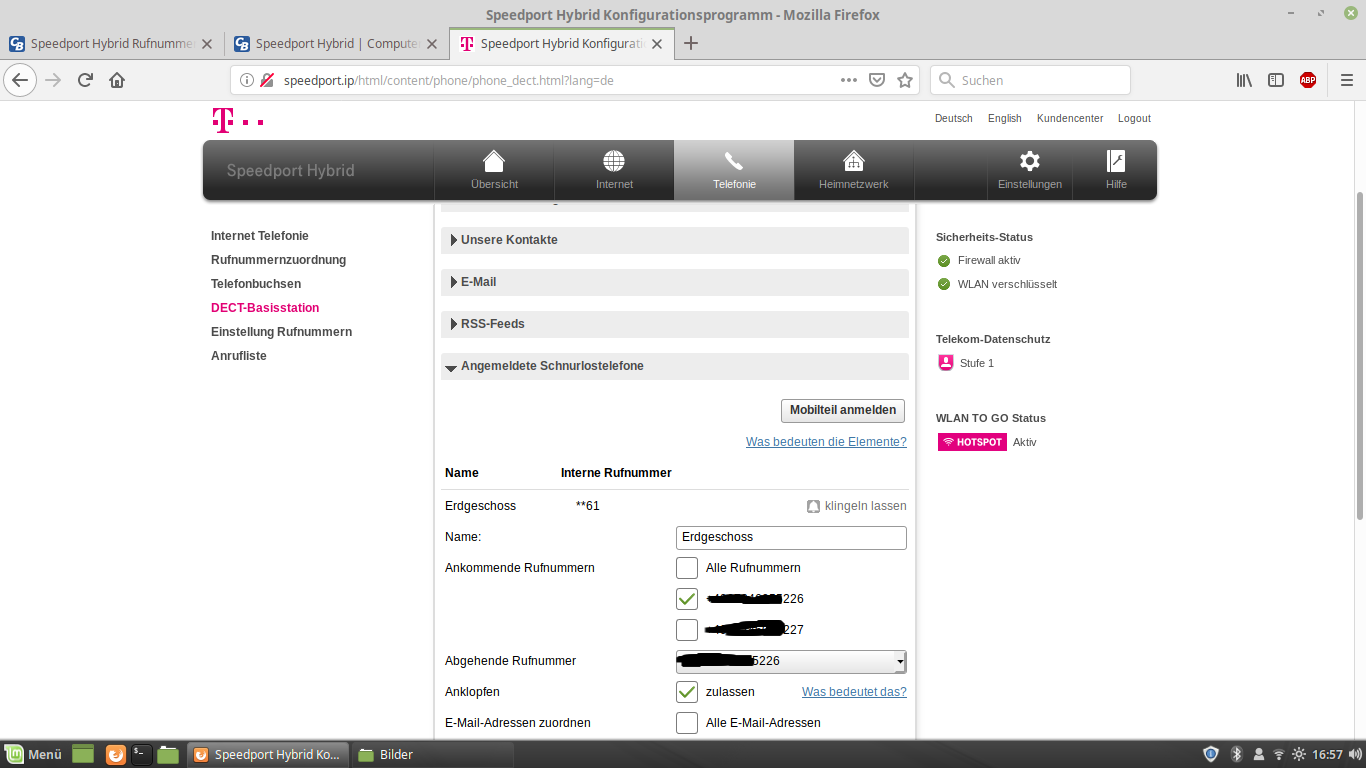Switch to Speedport Hybrid Rufnummer tab
The image size is (1366, 768).
click(111, 44)
